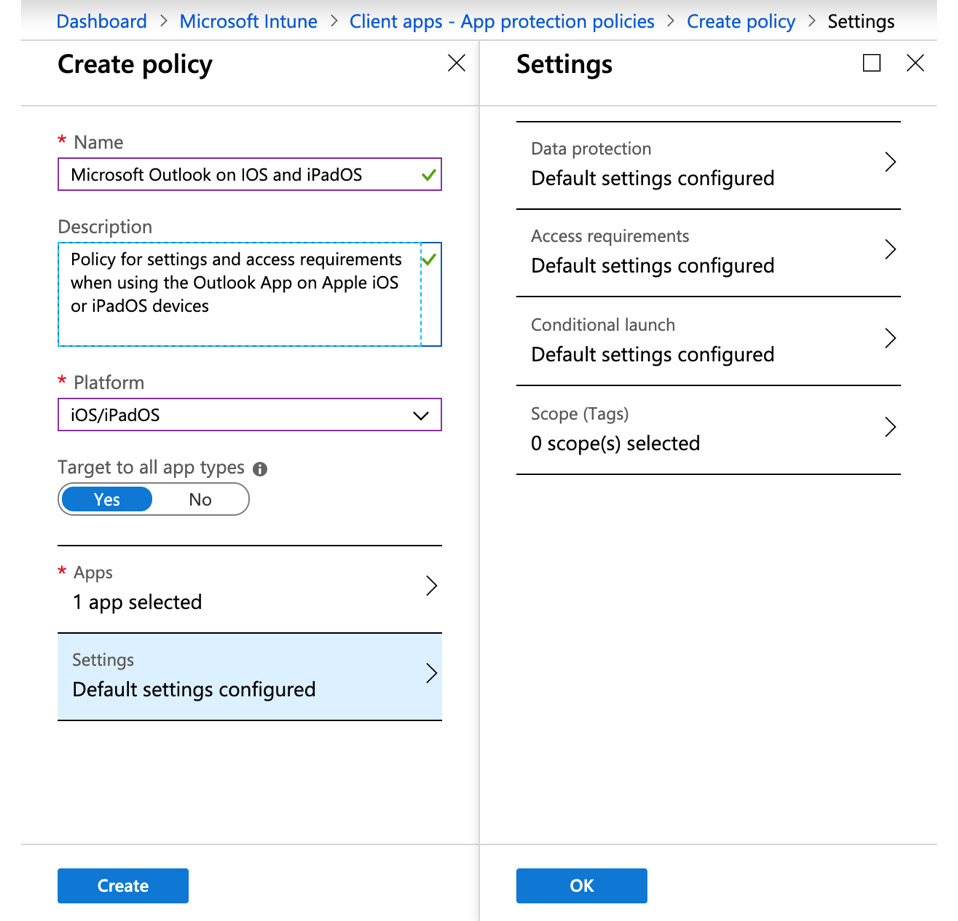Select the Settings row in Create policy

click(x=249, y=676)
